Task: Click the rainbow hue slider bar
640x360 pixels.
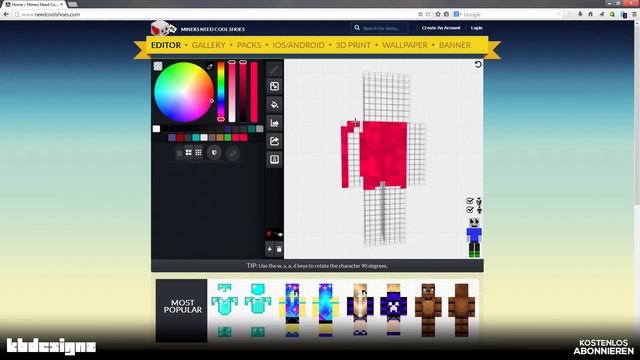Action: (221, 91)
